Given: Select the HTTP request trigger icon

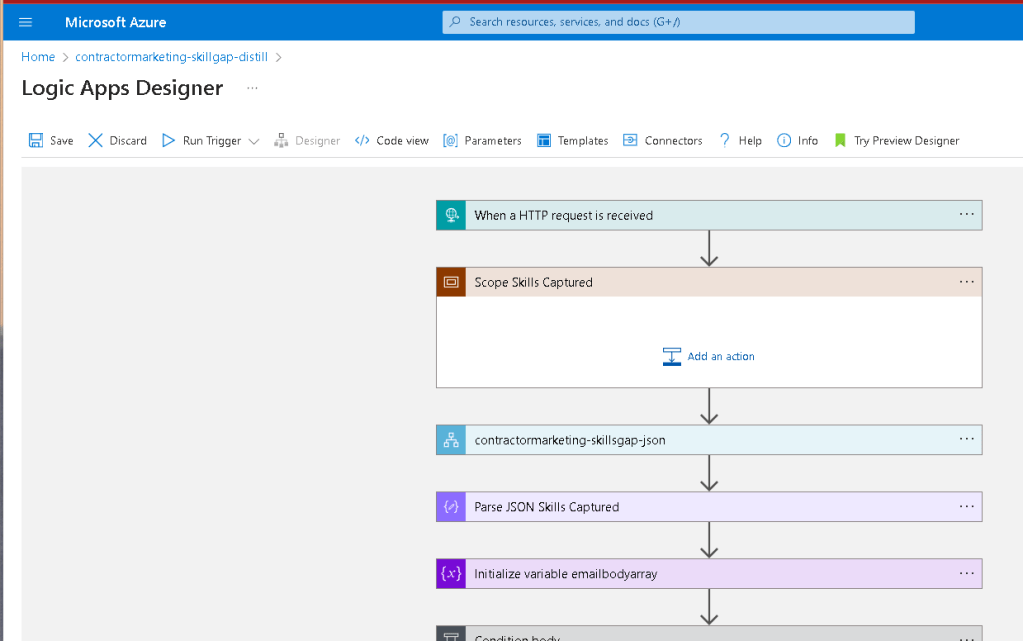Looking at the screenshot, I should [451, 215].
